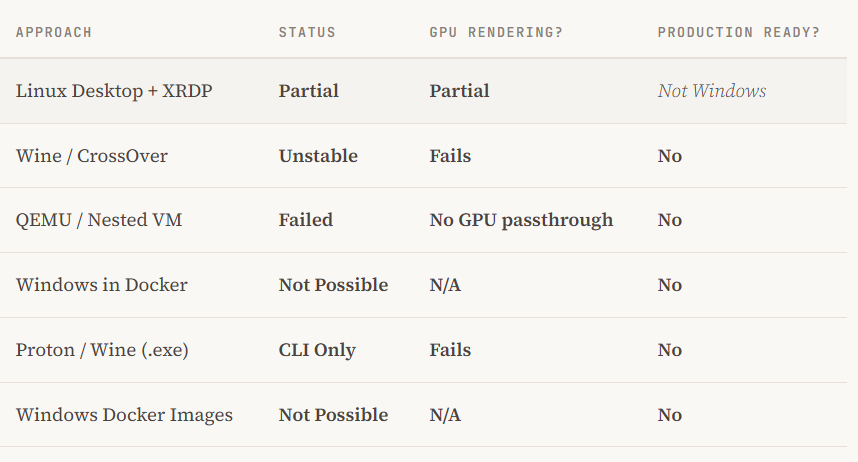Click the PRODUCTION READY? column header
The width and height of the screenshot is (858, 462).
[739, 32]
